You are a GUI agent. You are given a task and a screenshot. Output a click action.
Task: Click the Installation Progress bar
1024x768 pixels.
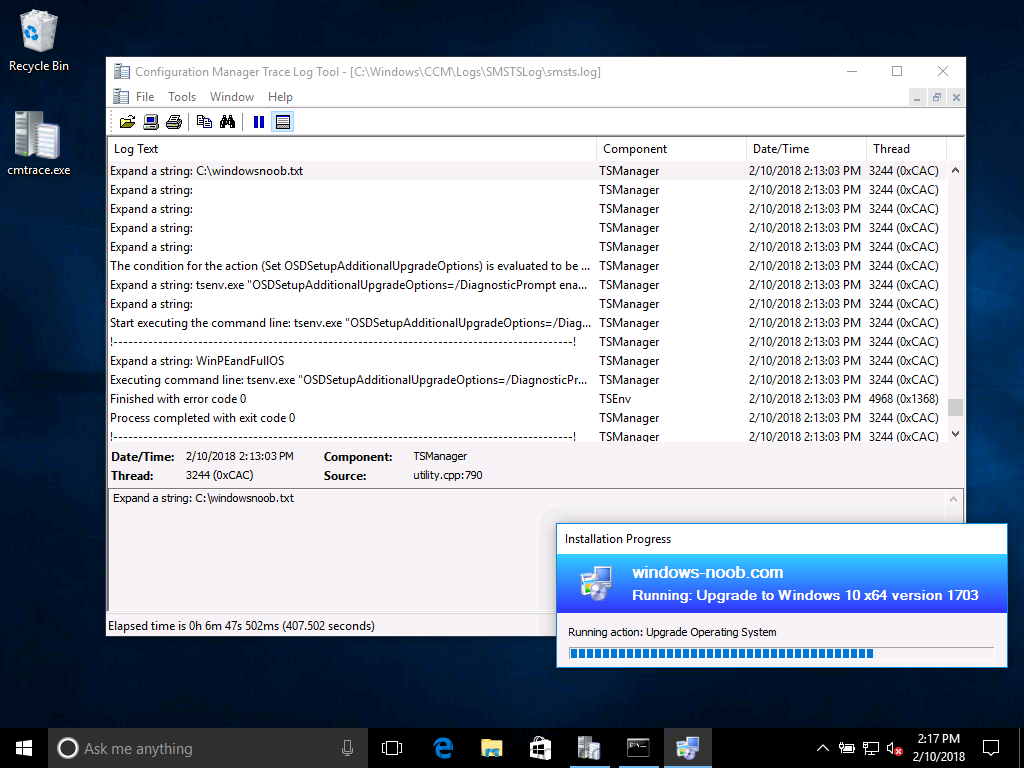coord(782,653)
